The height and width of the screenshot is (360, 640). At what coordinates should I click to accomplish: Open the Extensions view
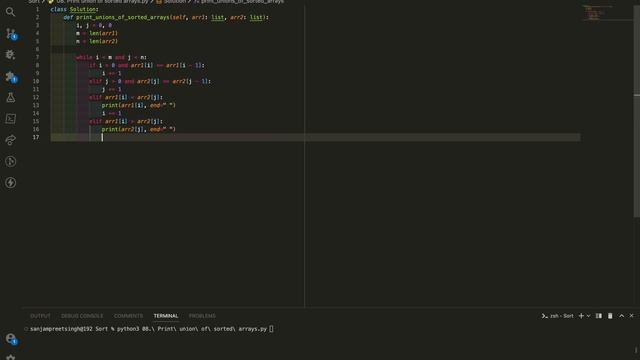click(11, 76)
